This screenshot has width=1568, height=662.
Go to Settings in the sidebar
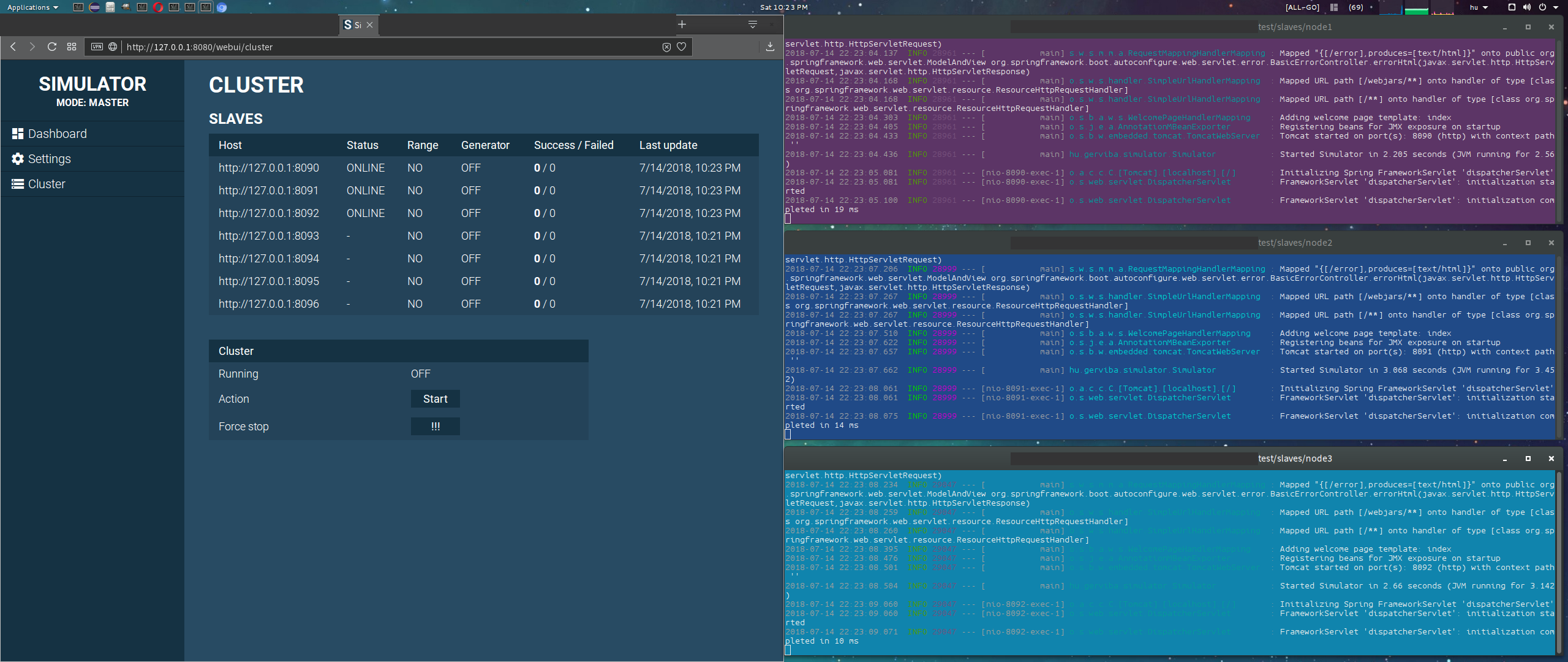click(50, 159)
